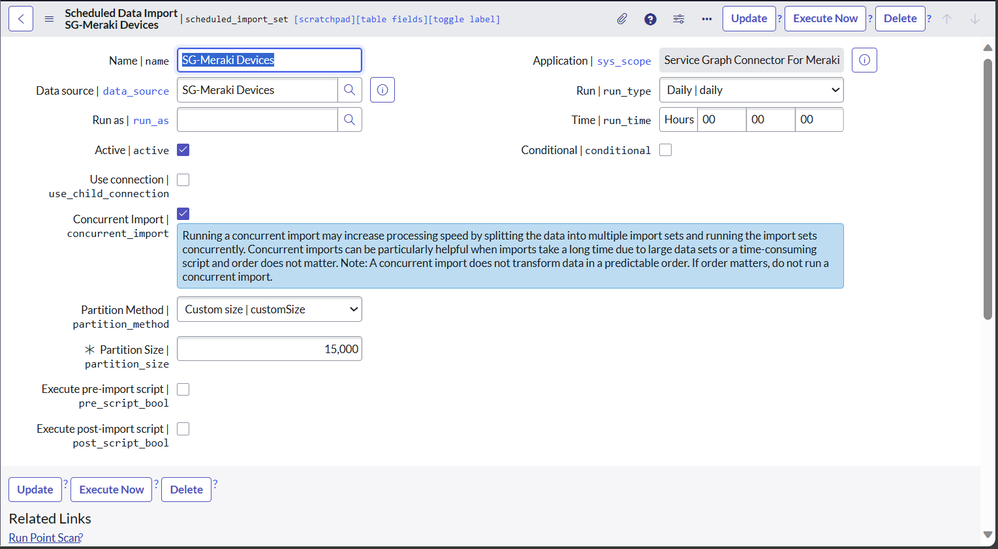Viewport: 998px width, 549px height.
Task: Click the Run as lookup magnifier
Action: click(x=350, y=120)
